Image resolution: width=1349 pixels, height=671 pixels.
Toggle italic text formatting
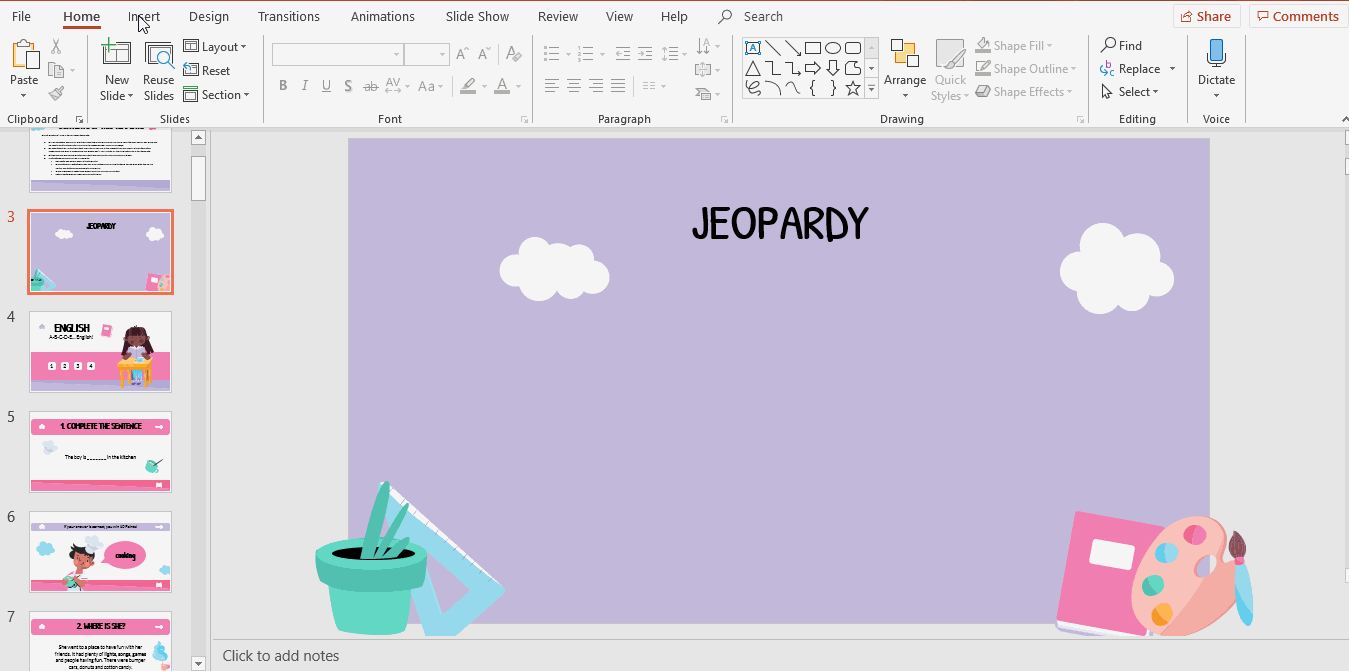click(x=304, y=86)
